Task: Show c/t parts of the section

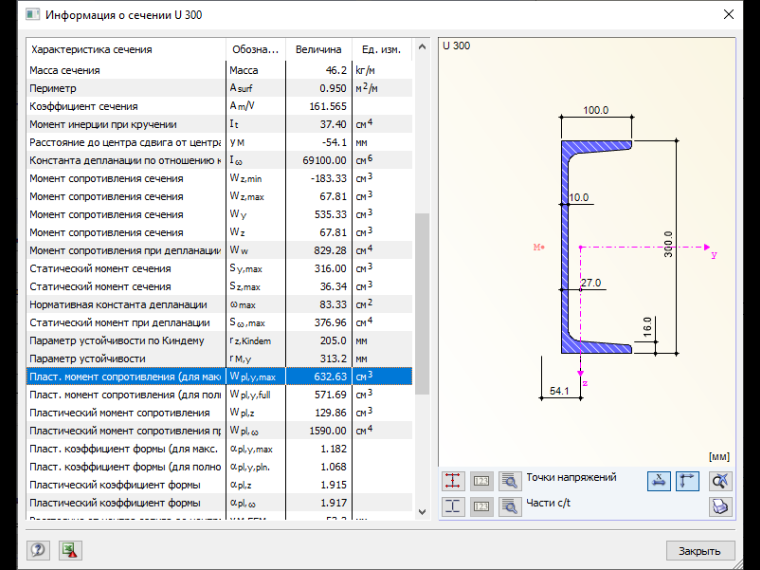Action: coord(453,507)
